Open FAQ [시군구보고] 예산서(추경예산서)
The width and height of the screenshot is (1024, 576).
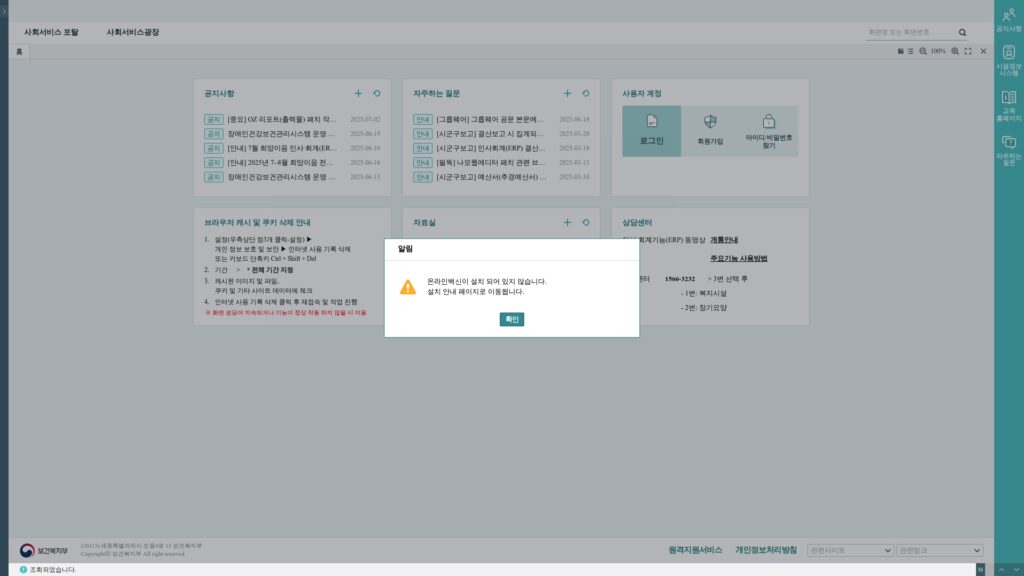pyautogui.click(x=490, y=177)
